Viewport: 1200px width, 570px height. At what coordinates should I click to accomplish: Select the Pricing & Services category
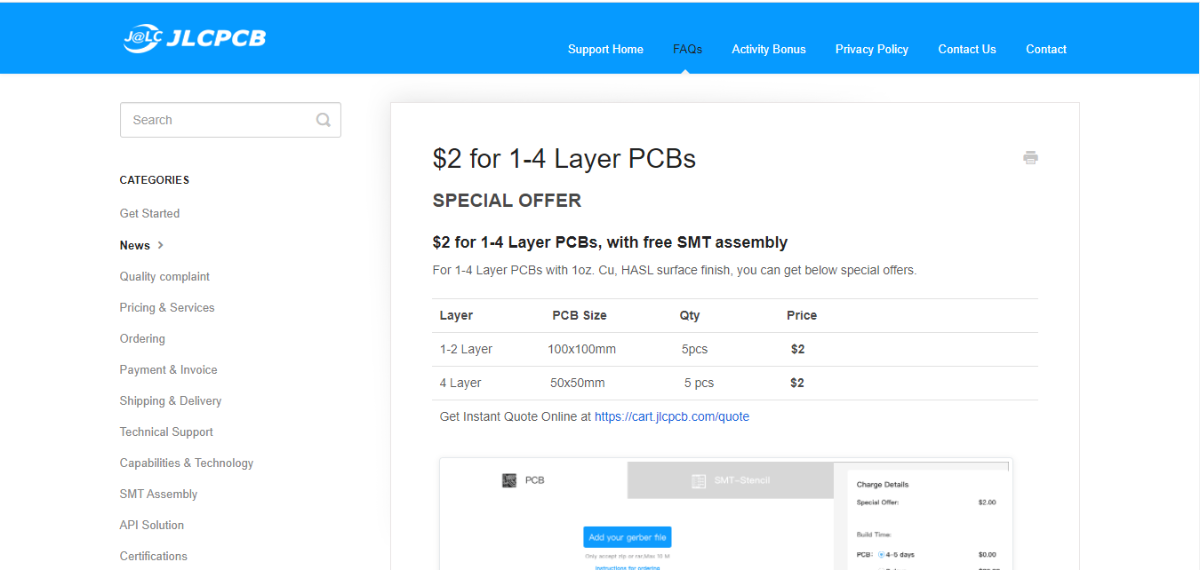pyautogui.click(x=167, y=307)
